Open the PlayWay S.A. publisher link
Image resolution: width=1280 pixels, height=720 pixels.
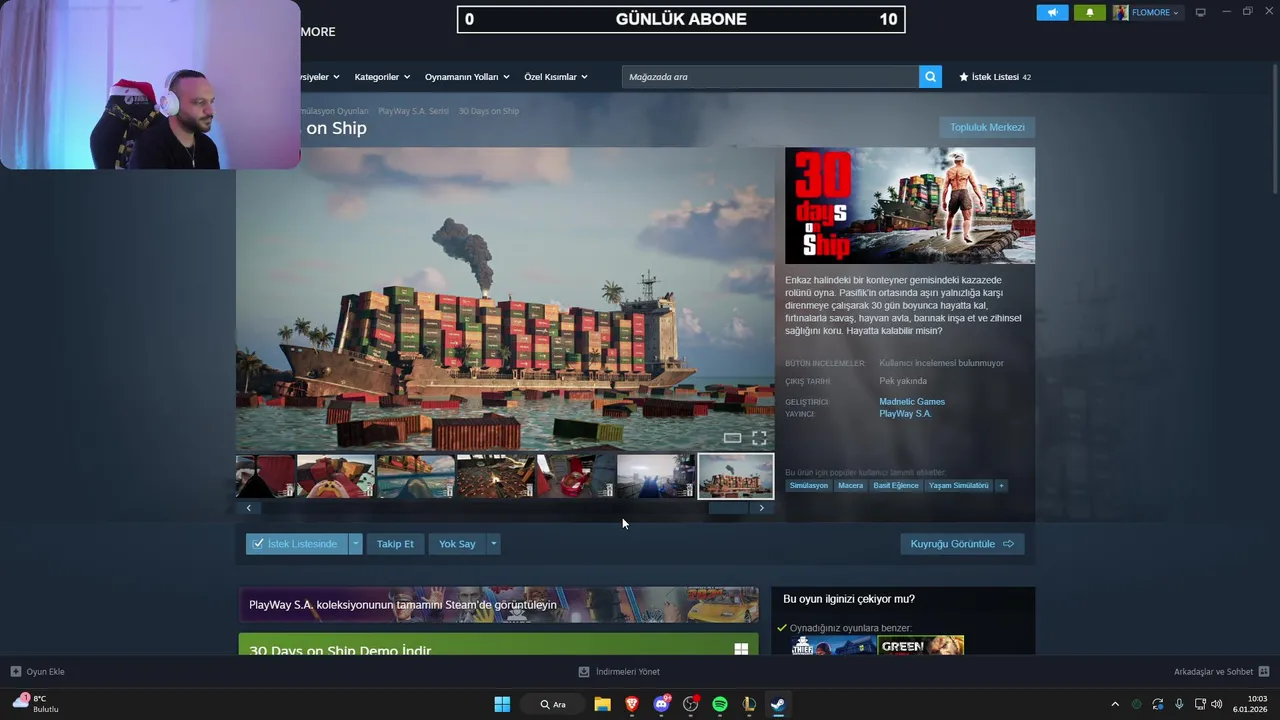[x=905, y=414]
